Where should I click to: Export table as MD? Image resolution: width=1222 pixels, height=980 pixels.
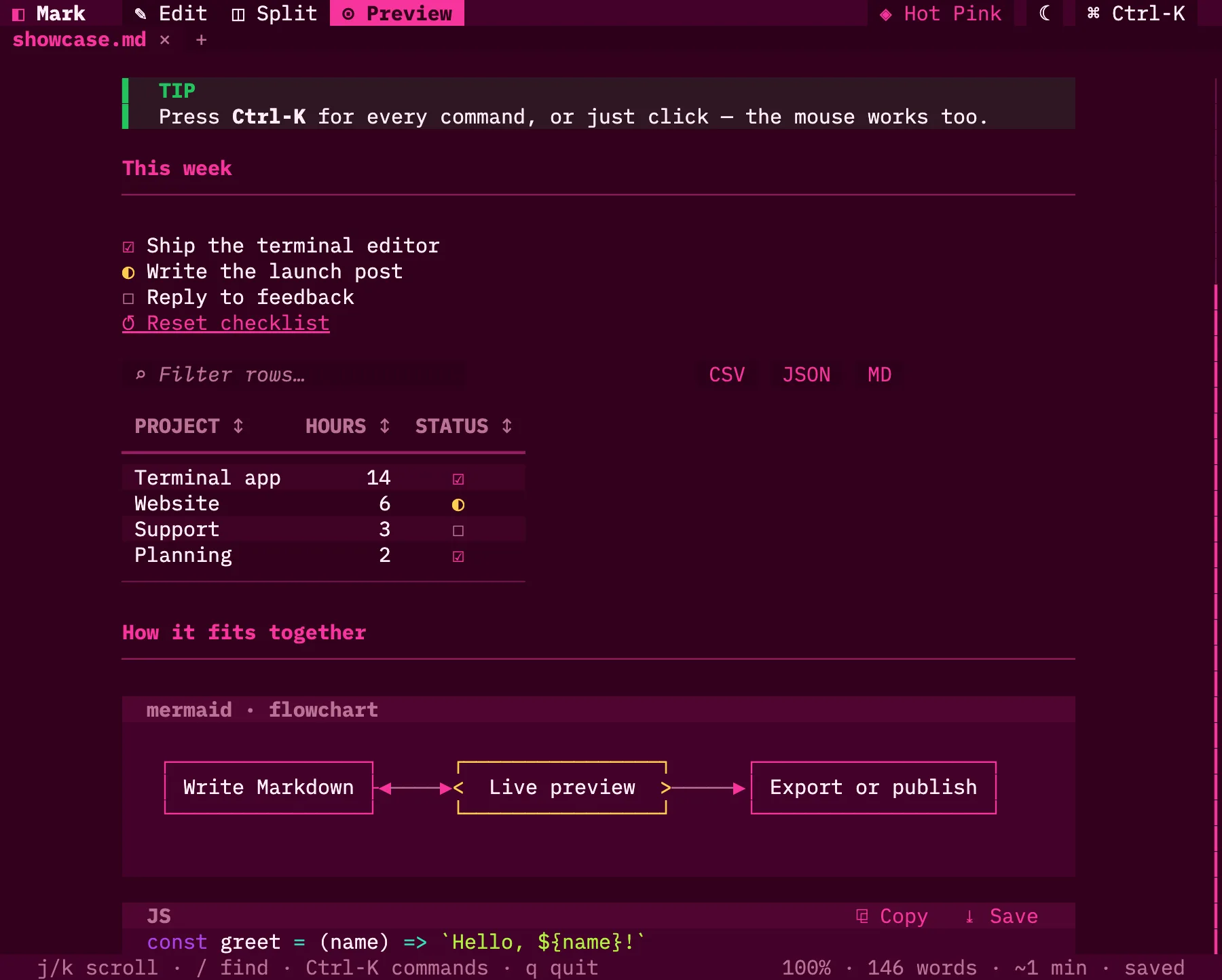[880, 375]
